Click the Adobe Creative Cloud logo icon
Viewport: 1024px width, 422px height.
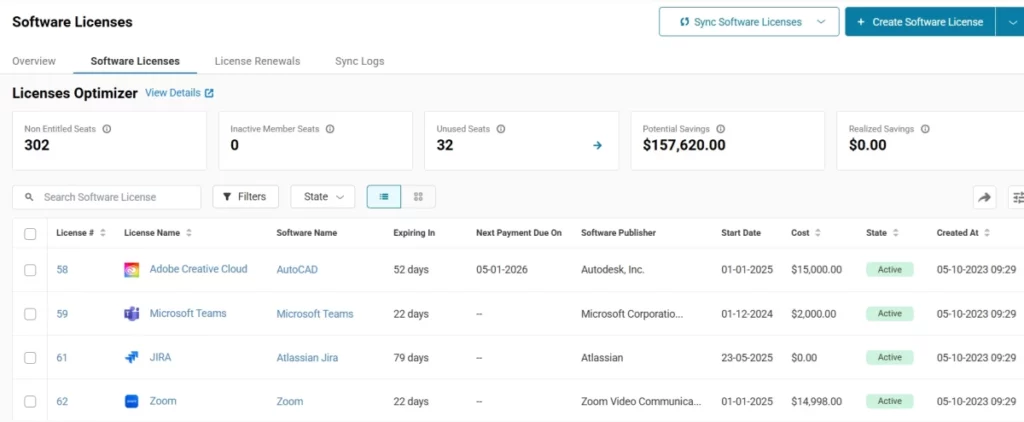(x=131, y=270)
